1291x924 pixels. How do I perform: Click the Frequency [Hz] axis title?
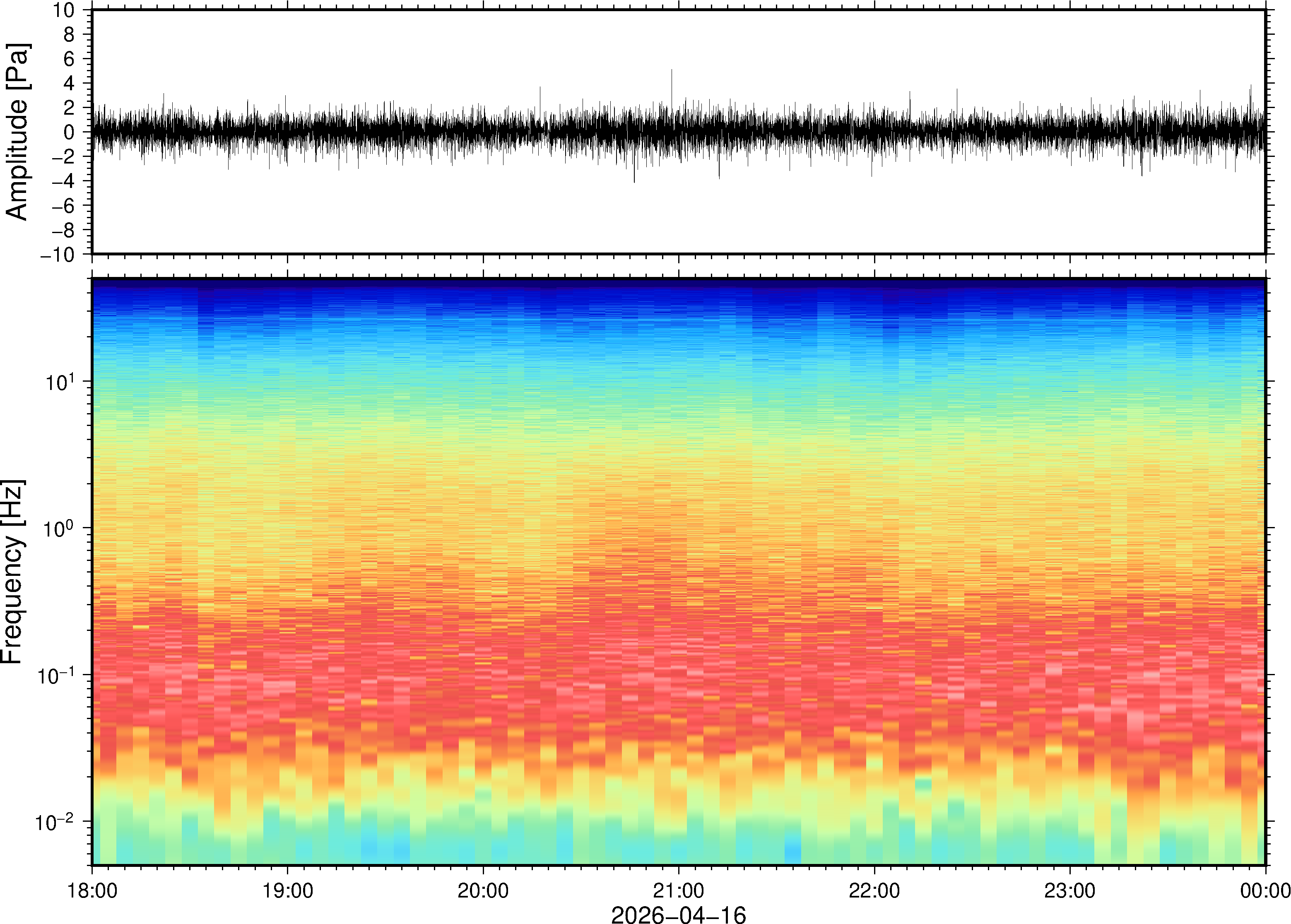pyautogui.click(x=12, y=572)
